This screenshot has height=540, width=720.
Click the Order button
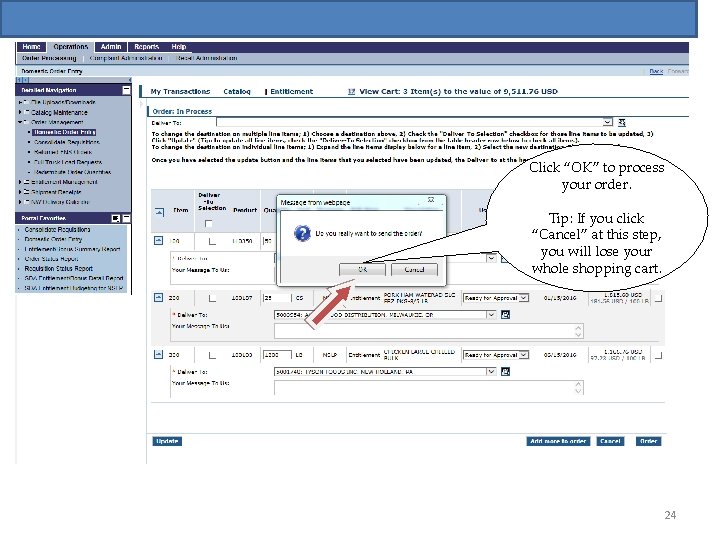(x=648, y=441)
